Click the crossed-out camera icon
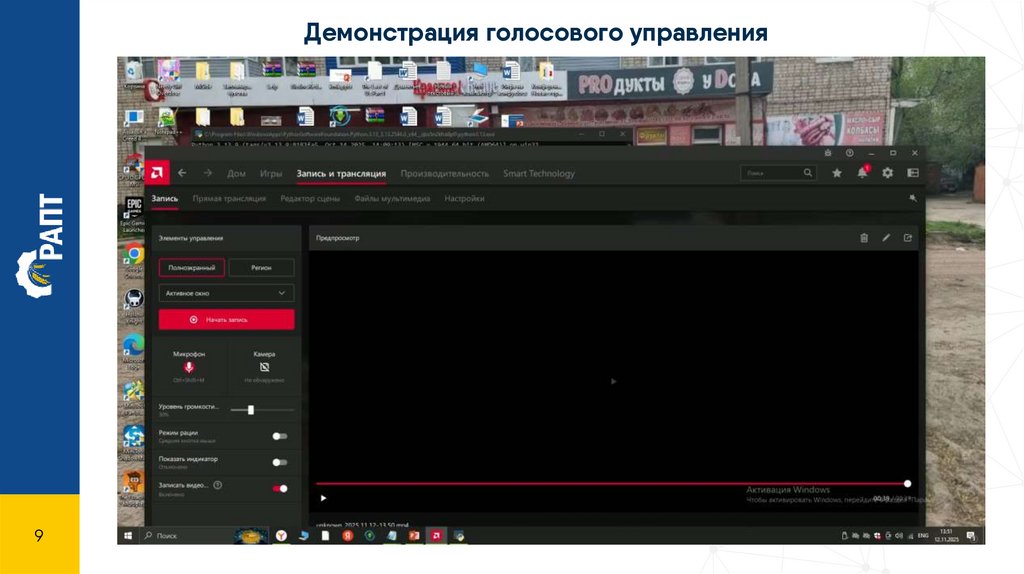1024x574 pixels. tap(264, 367)
